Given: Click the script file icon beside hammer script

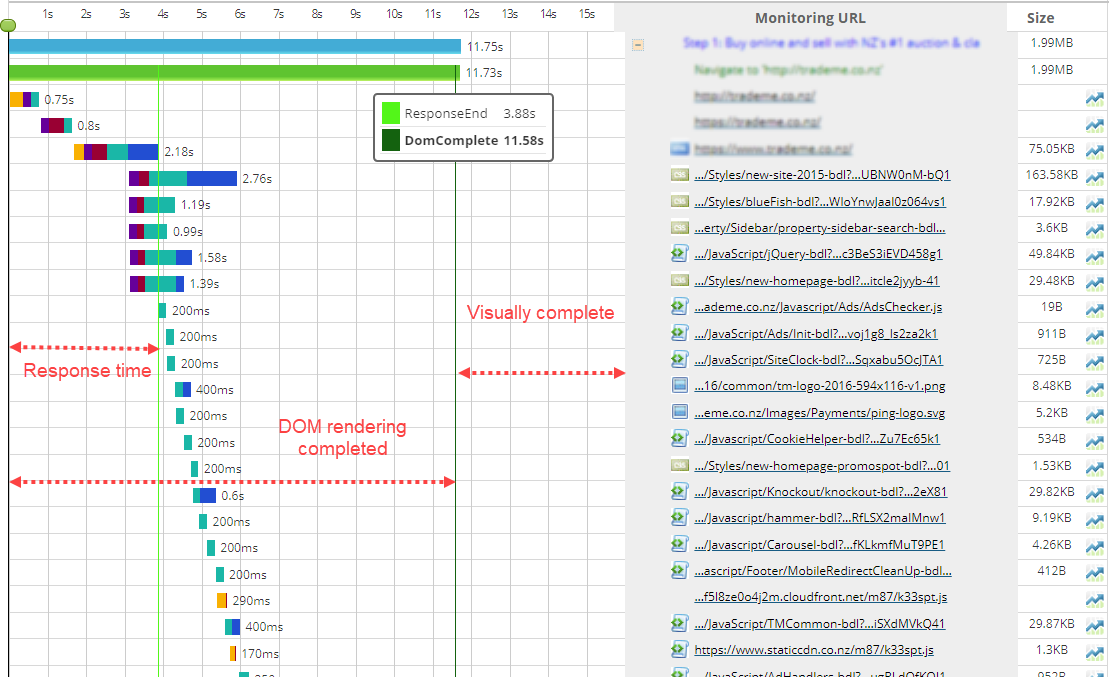Looking at the screenshot, I should [680, 518].
